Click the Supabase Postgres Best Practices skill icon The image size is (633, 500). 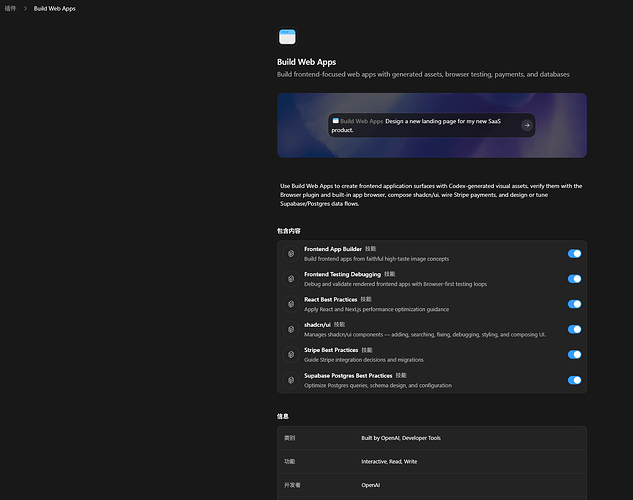[x=291, y=380]
